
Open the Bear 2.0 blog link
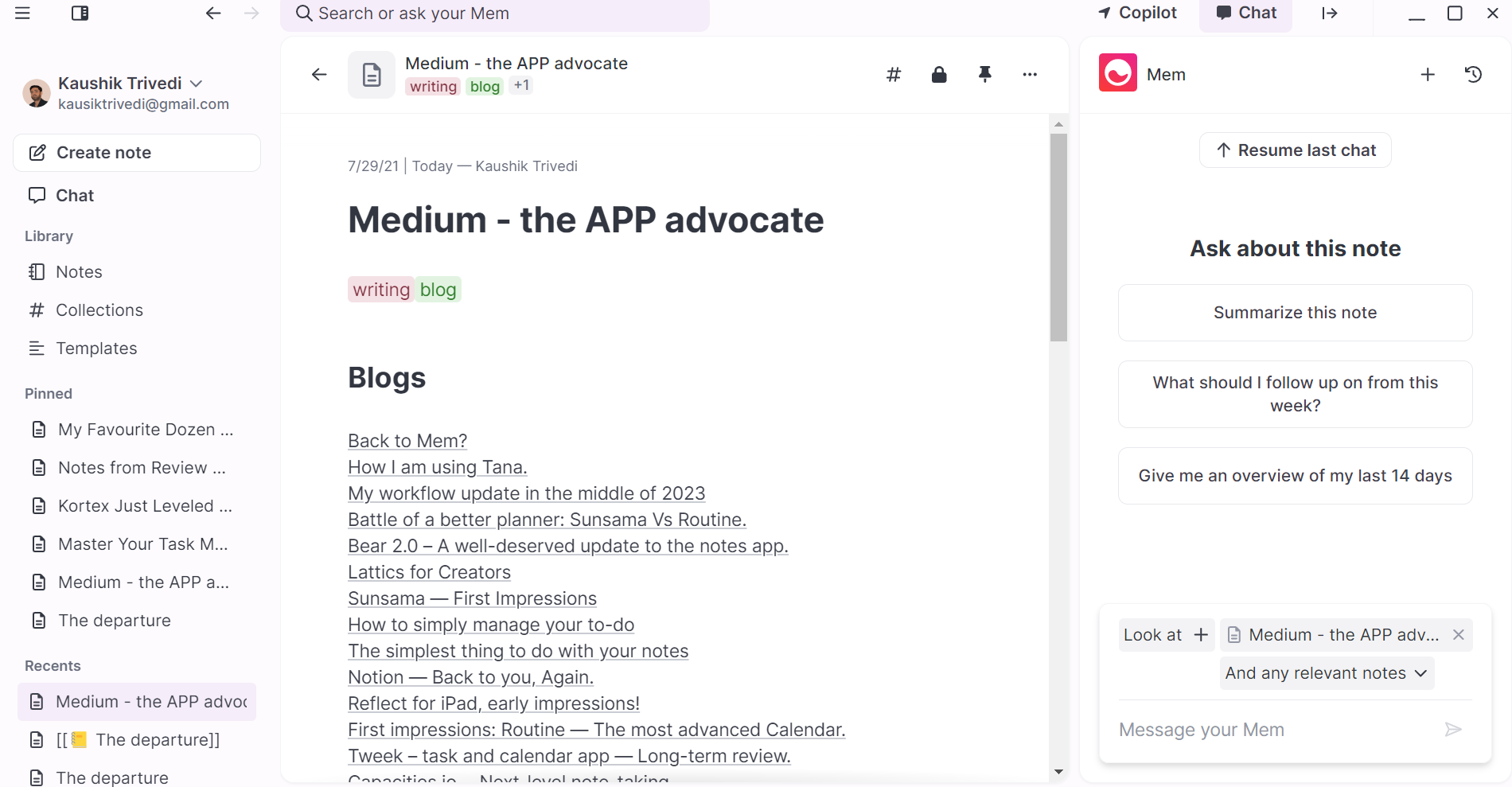[568, 546]
